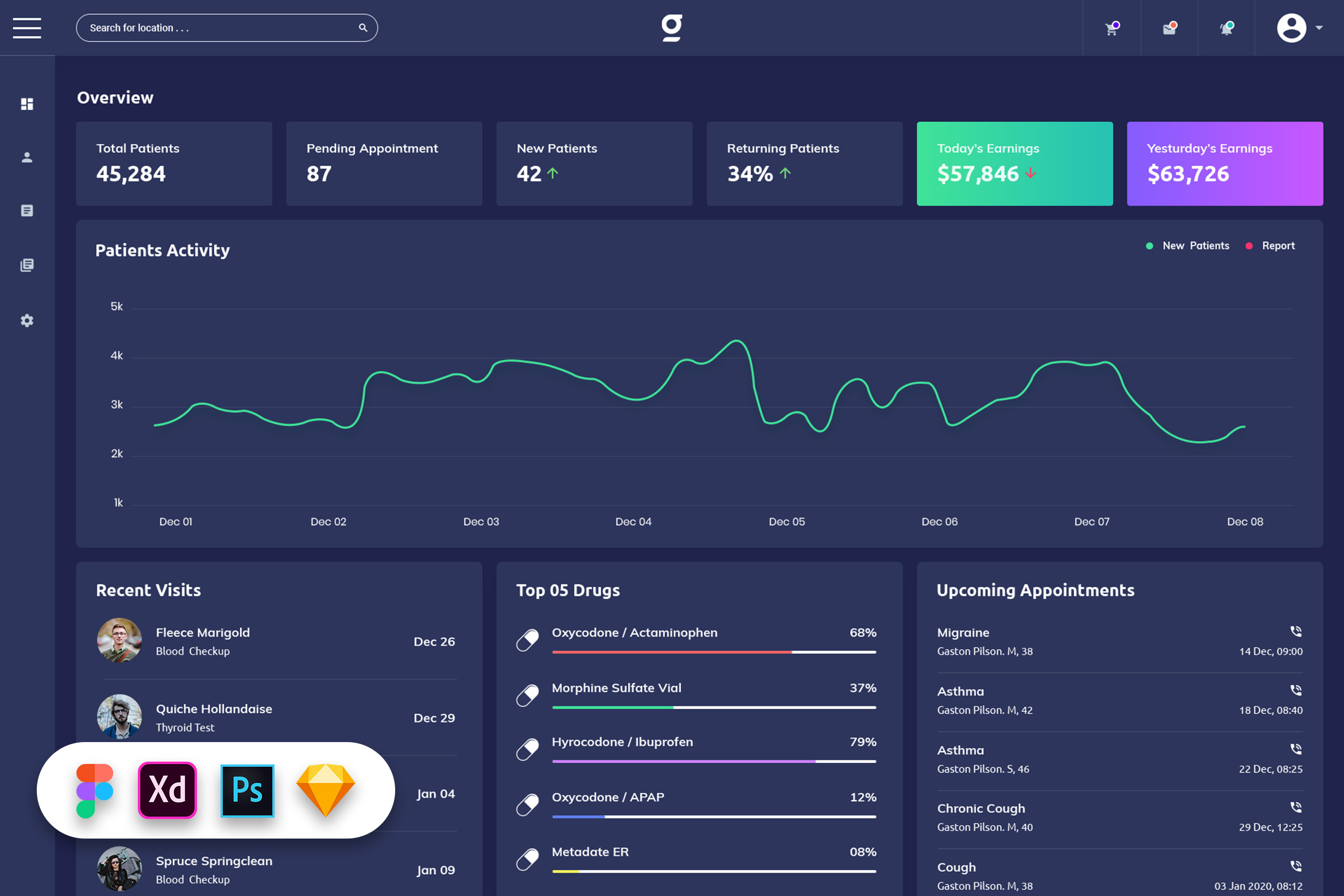Type in the Search for location field
This screenshot has height=896, width=1344.
coord(218,28)
